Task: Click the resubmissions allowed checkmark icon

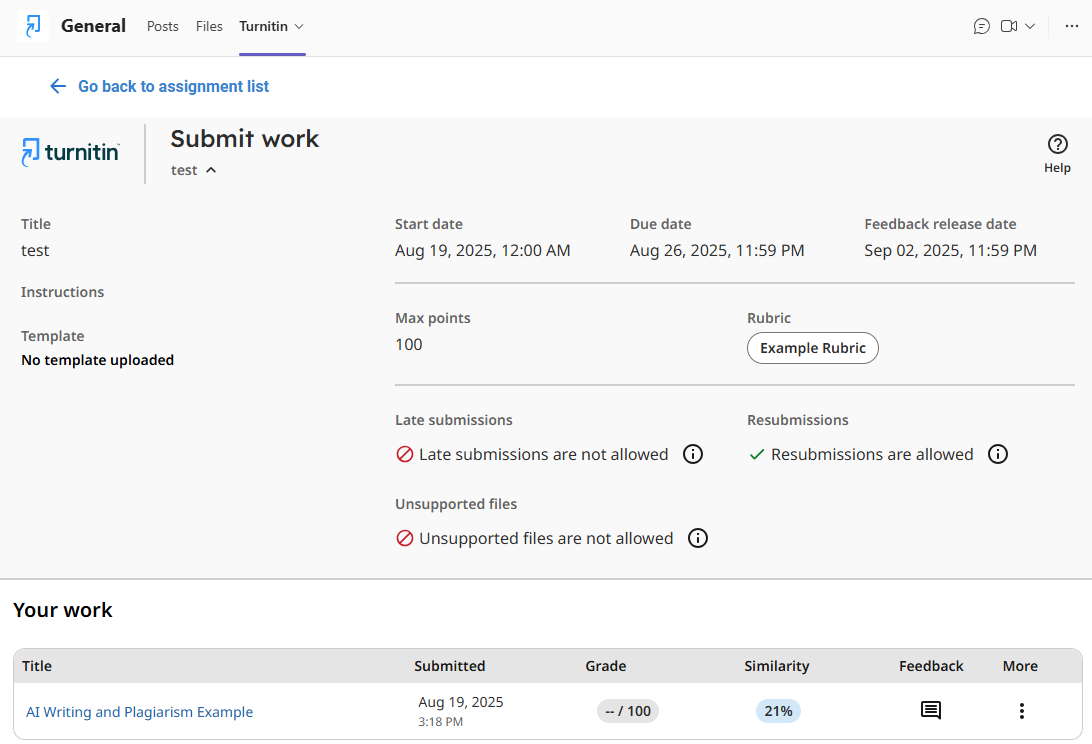Action: pos(756,454)
